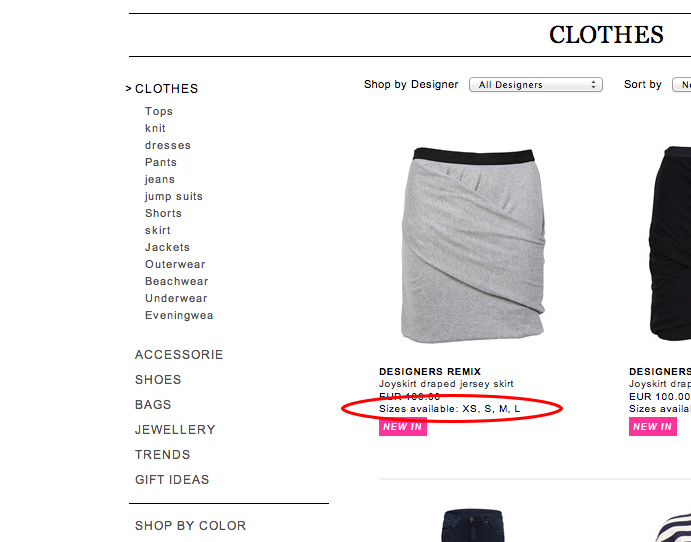Open the Sort by dropdown
691x542 pixels.
[681, 85]
